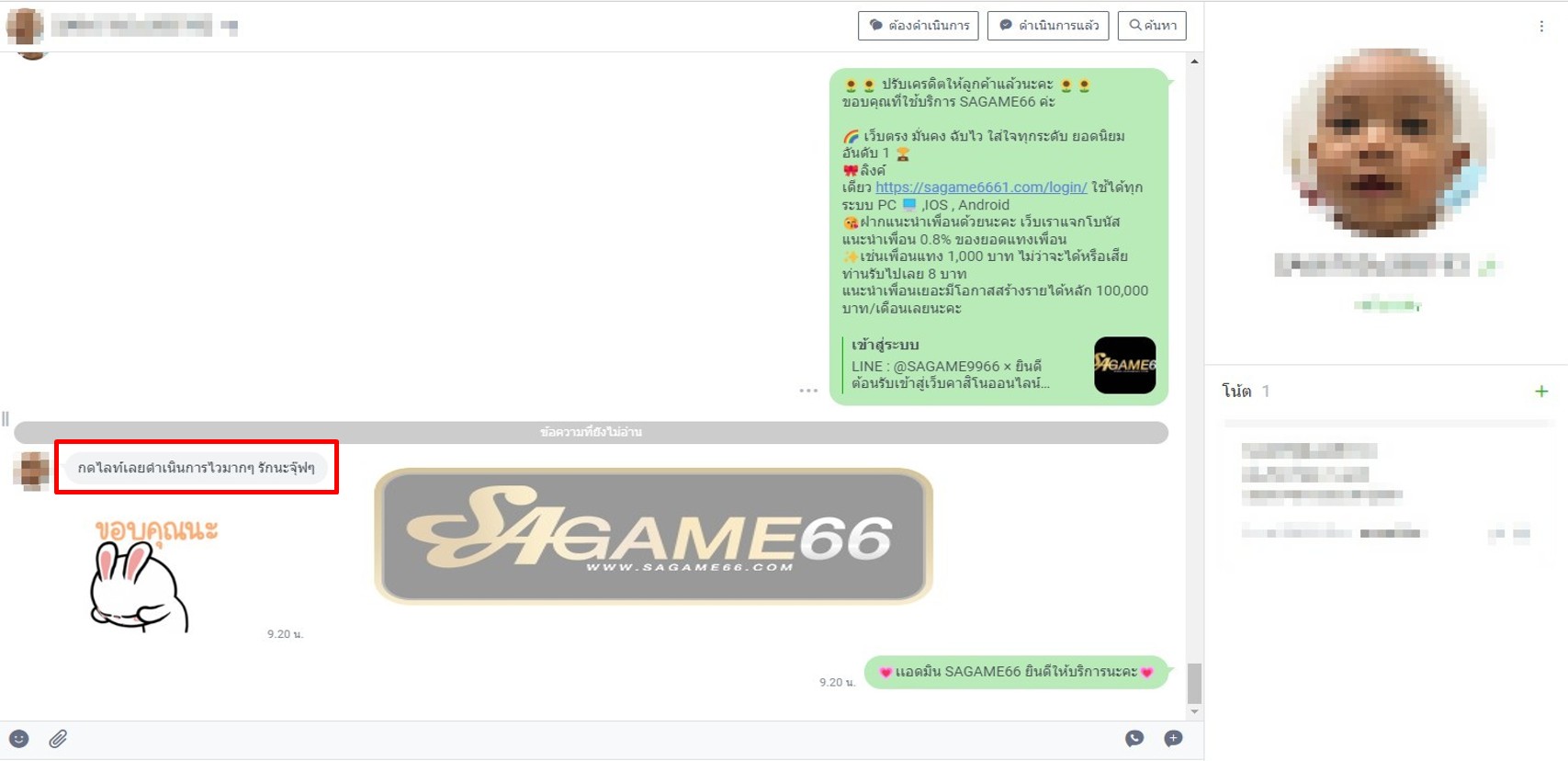Viewport: 1568px width, 761px height.
Task: Click the ค้นหา search button
Action: point(1152,26)
